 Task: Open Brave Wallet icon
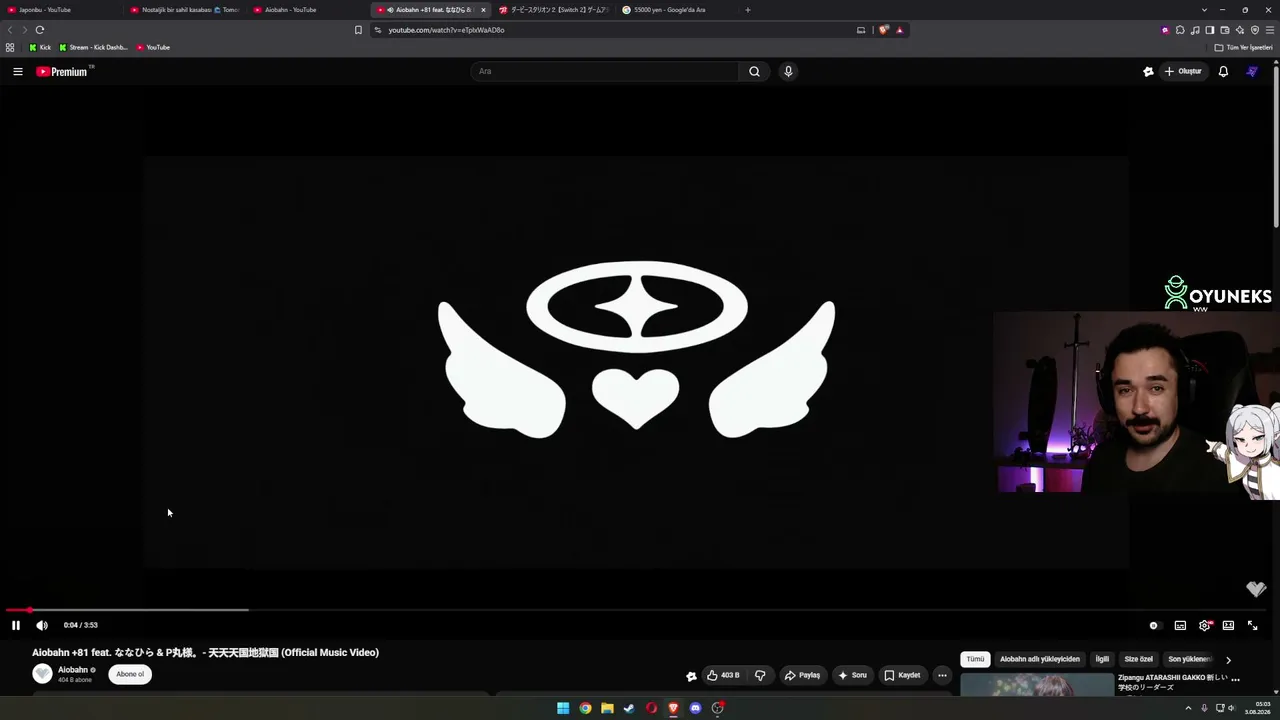pyautogui.click(x=1225, y=30)
